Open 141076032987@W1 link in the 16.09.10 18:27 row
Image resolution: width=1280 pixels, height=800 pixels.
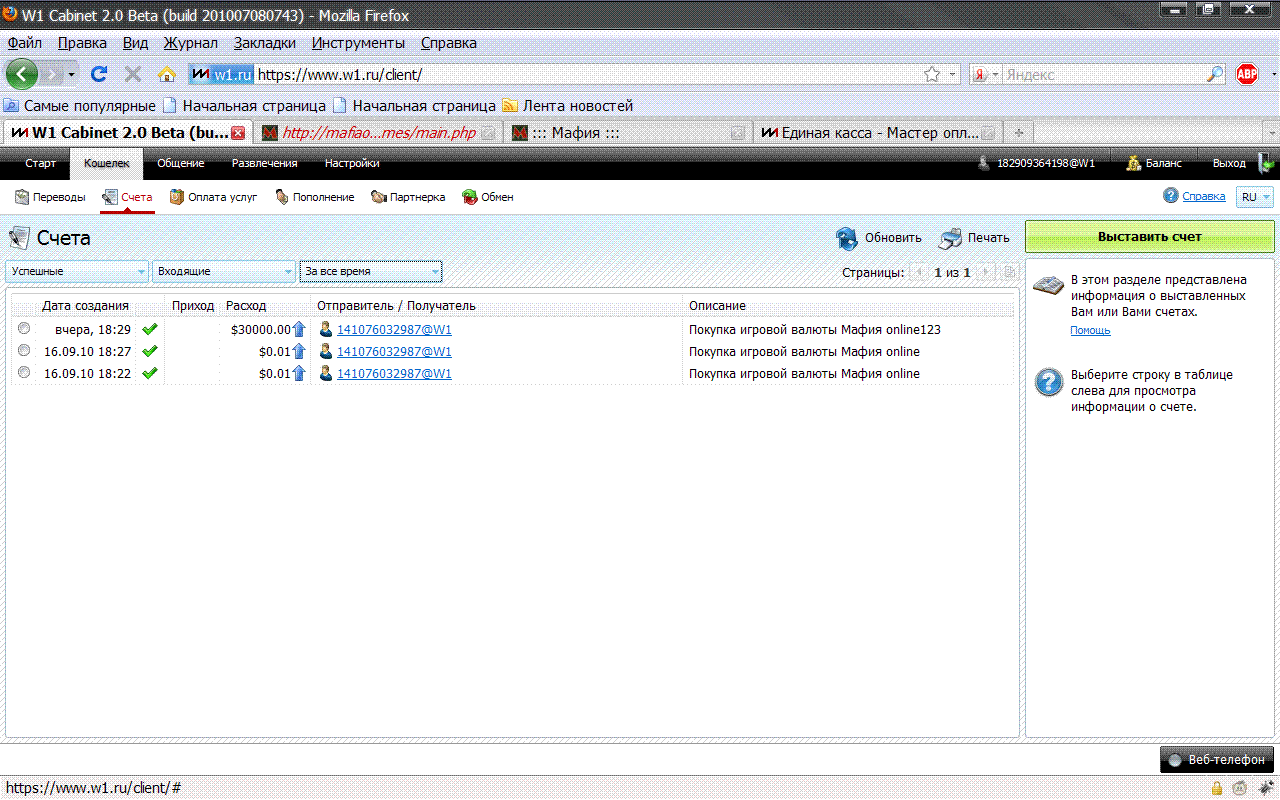(x=394, y=351)
